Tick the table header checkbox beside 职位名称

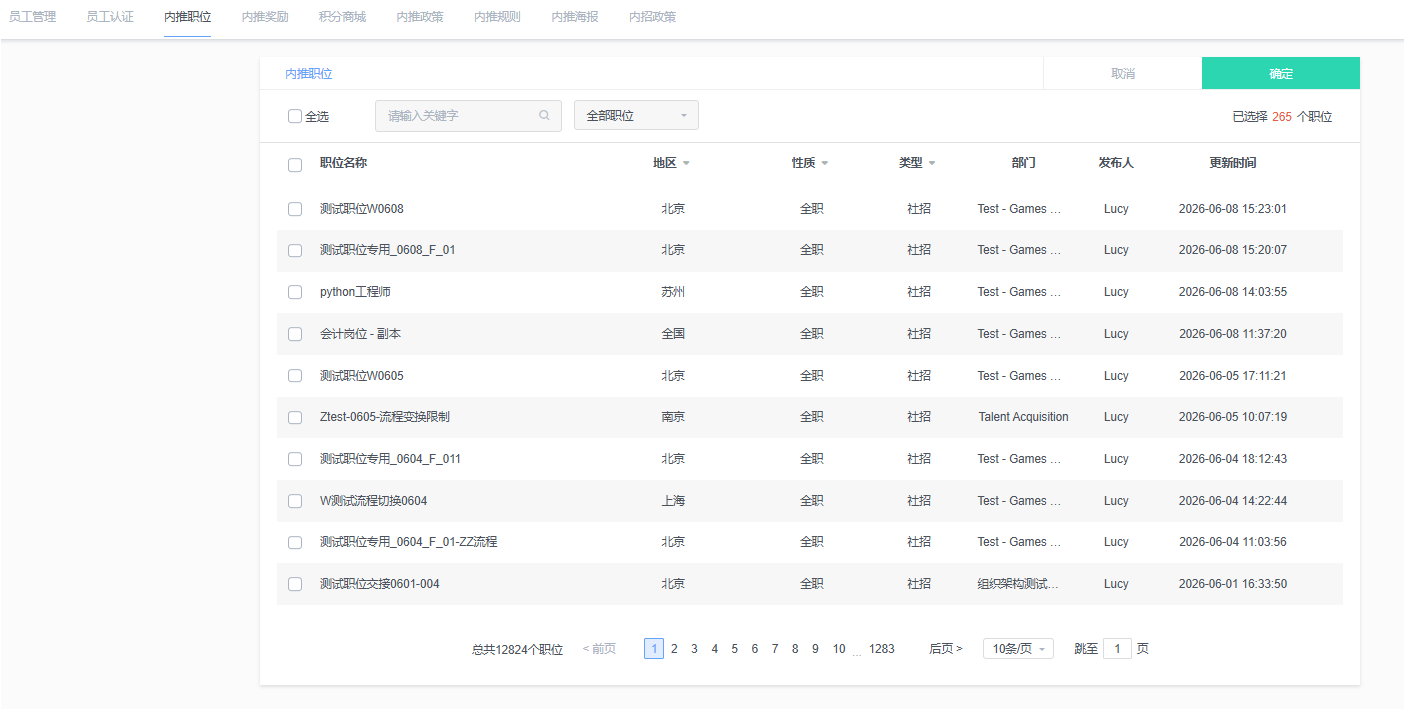(x=295, y=165)
